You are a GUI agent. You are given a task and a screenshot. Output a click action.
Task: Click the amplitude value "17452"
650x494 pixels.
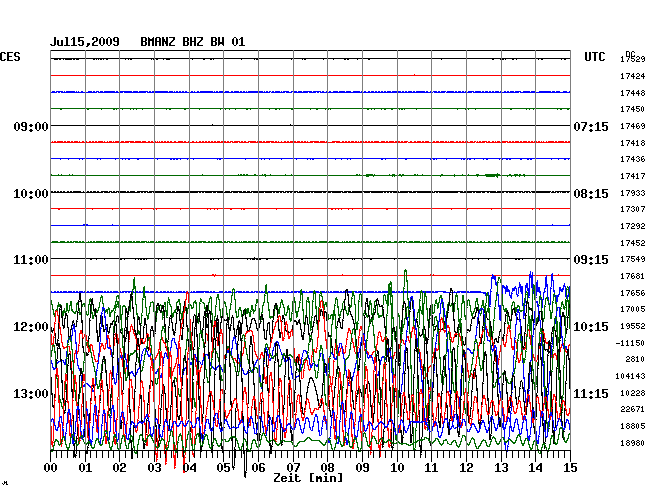point(633,243)
